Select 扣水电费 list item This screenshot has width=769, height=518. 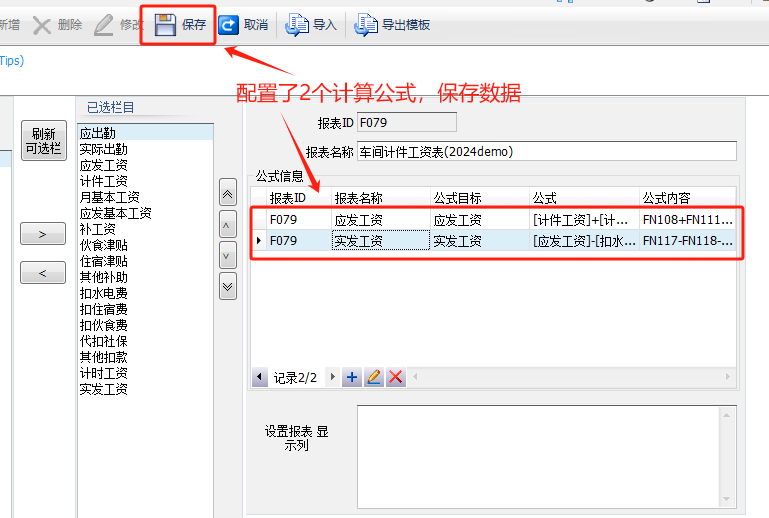tap(146, 293)
